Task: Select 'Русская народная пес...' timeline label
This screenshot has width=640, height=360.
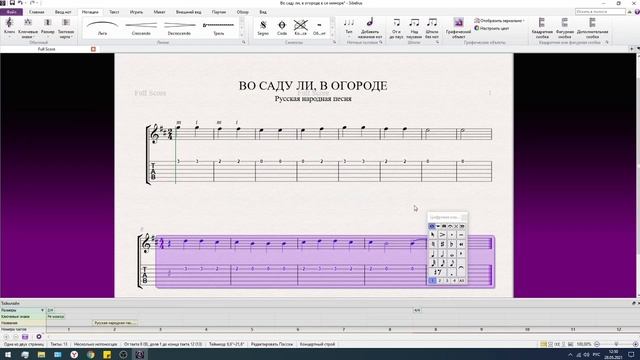Action: (x=114, y=323)
